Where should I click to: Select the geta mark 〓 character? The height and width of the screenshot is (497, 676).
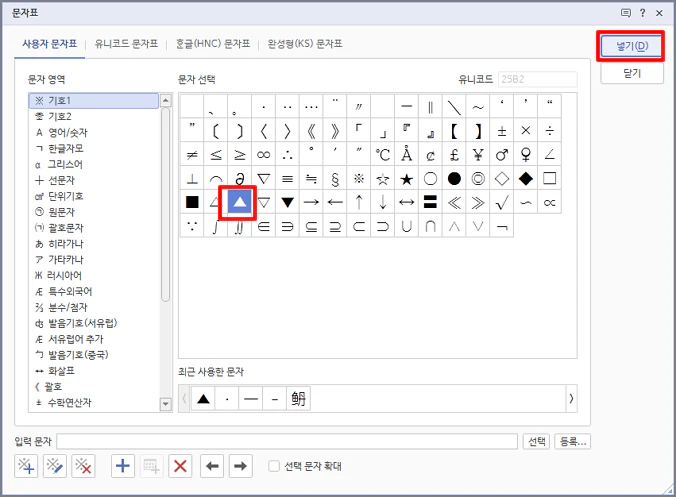(430, 202)
